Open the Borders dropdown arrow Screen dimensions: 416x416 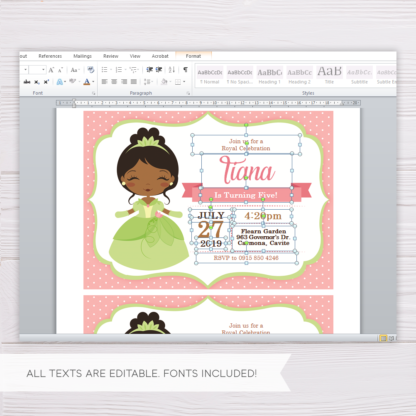[x=184, y=82]
